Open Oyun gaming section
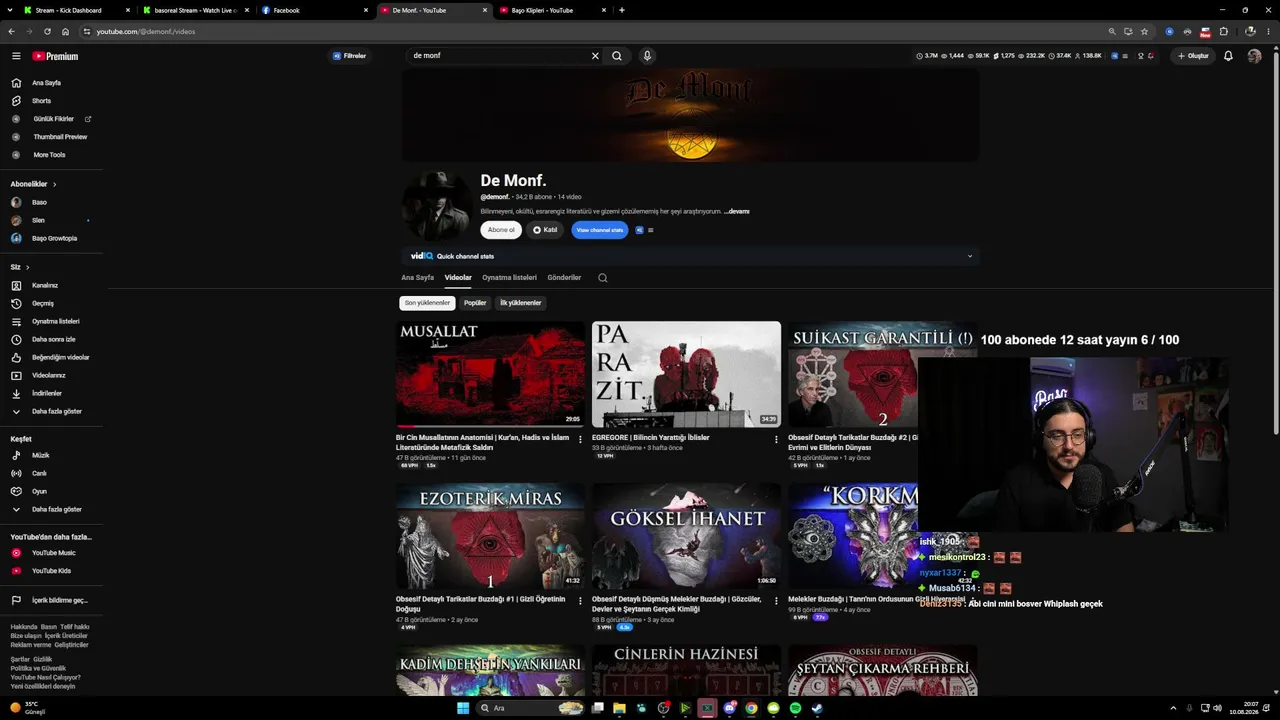This screenshot has height=720, width=1280. 39,491
